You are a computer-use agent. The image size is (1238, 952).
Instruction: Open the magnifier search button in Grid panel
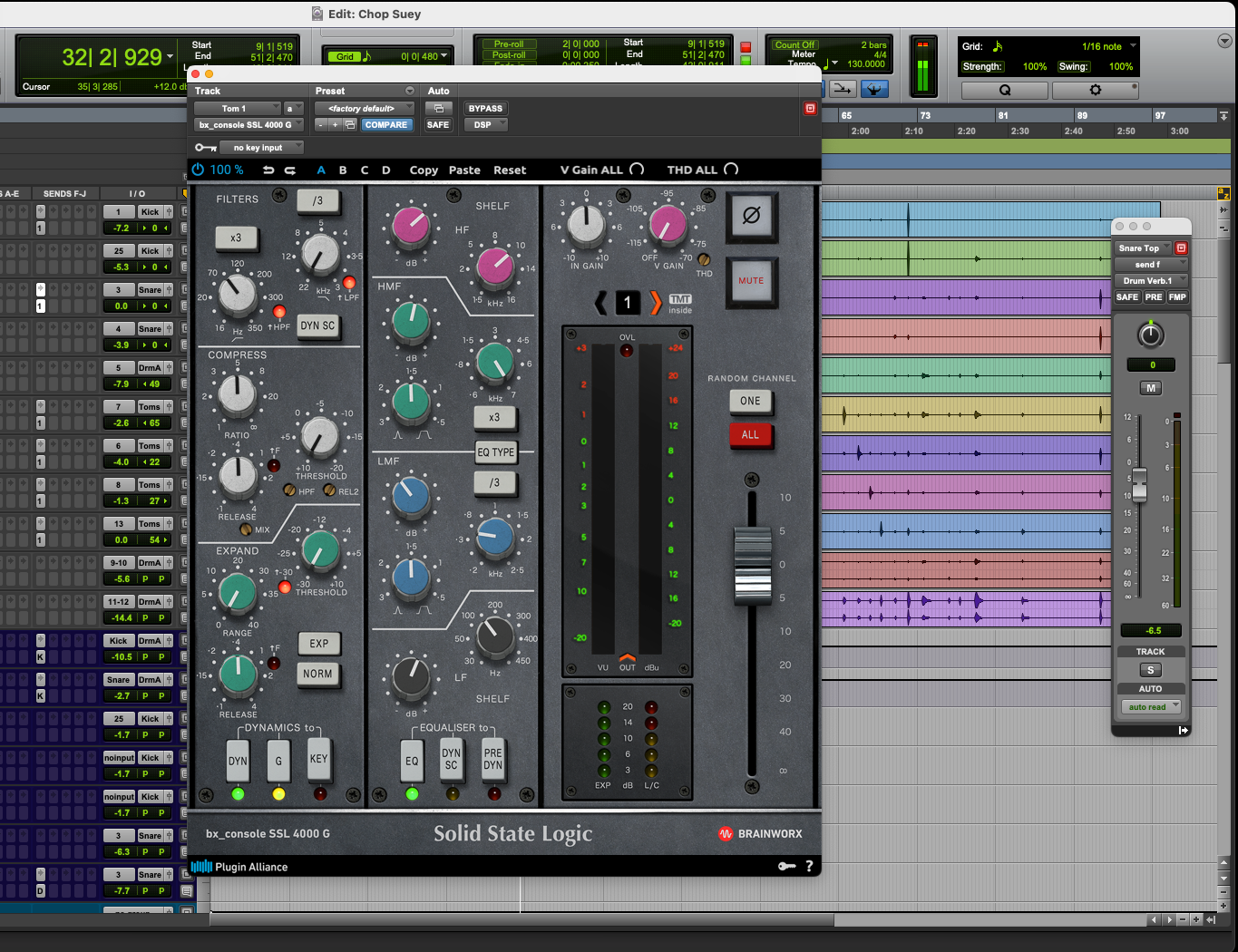click(1004, 90)
